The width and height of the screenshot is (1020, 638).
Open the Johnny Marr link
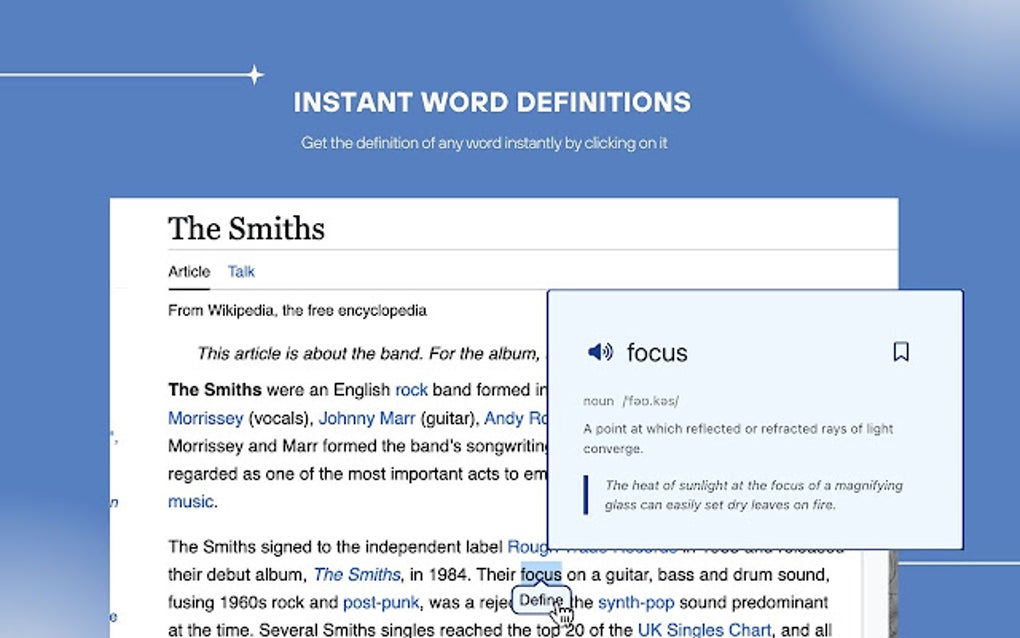click(367, 418)
